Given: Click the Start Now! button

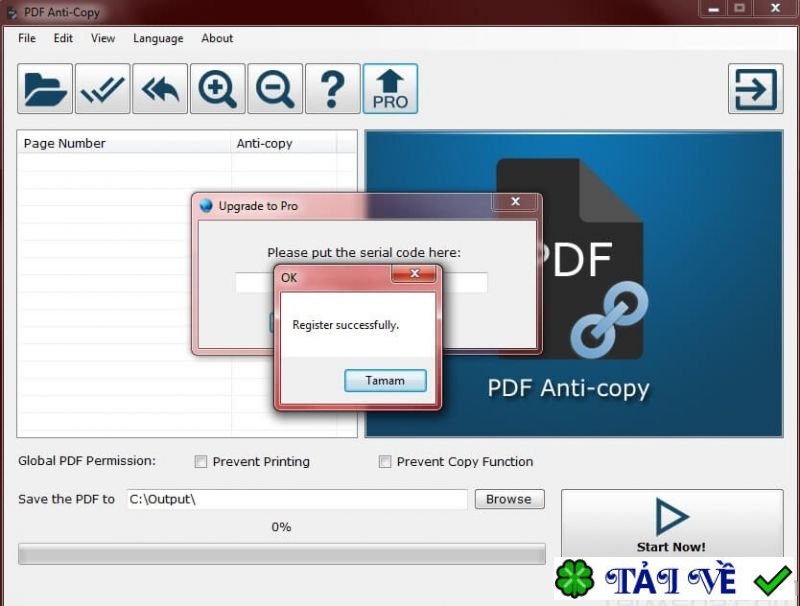Looking at the screenshot, I should pos(672,524).
